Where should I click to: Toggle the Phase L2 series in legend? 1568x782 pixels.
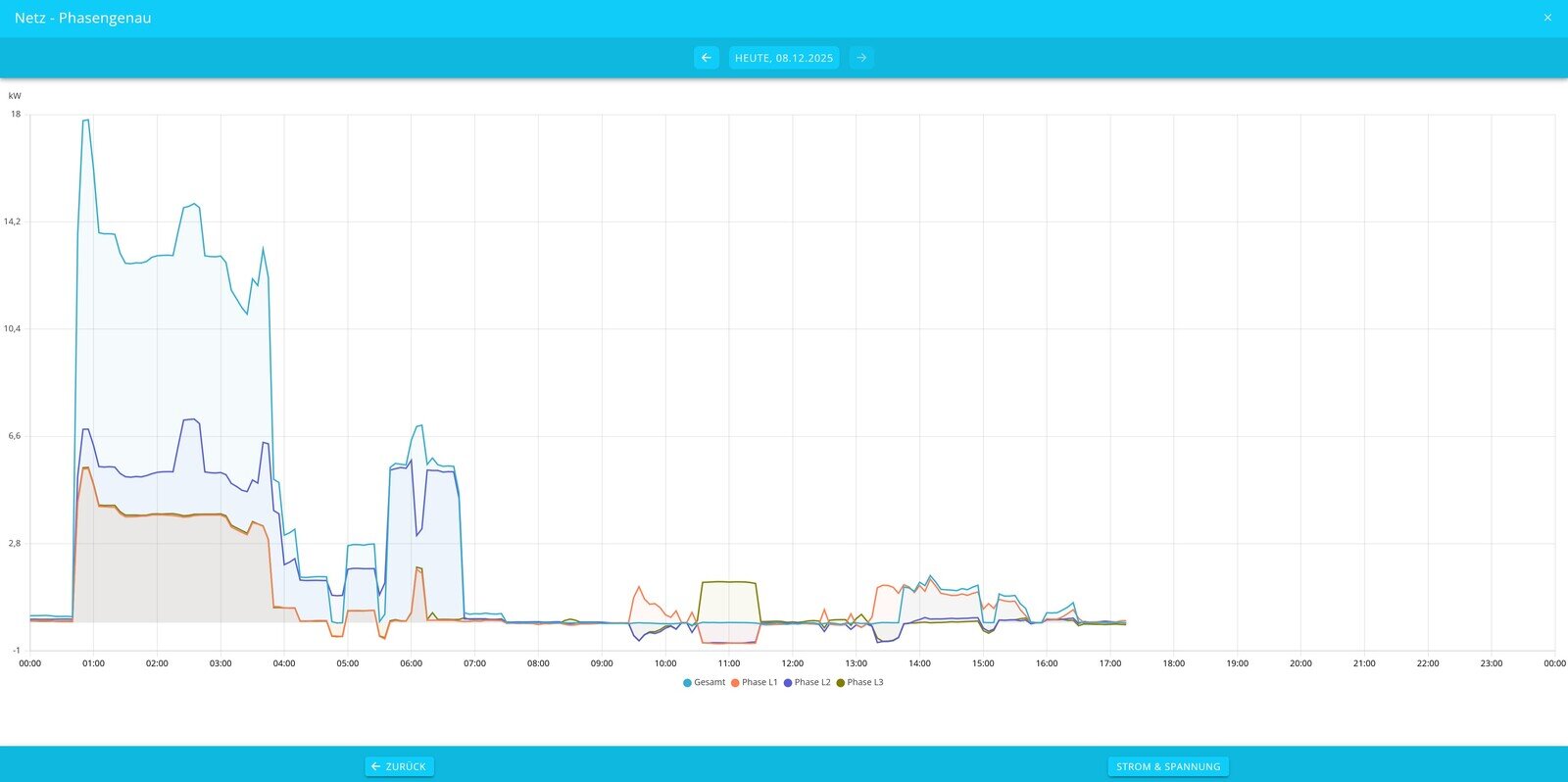(808, 682)
